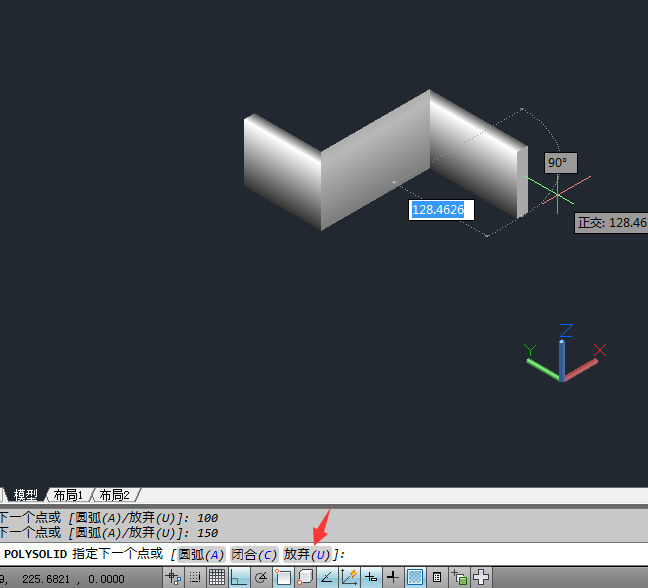Screen dimensions: 648x588
Task: Toggle Lineweight display icon
Action: pos(393,577)
